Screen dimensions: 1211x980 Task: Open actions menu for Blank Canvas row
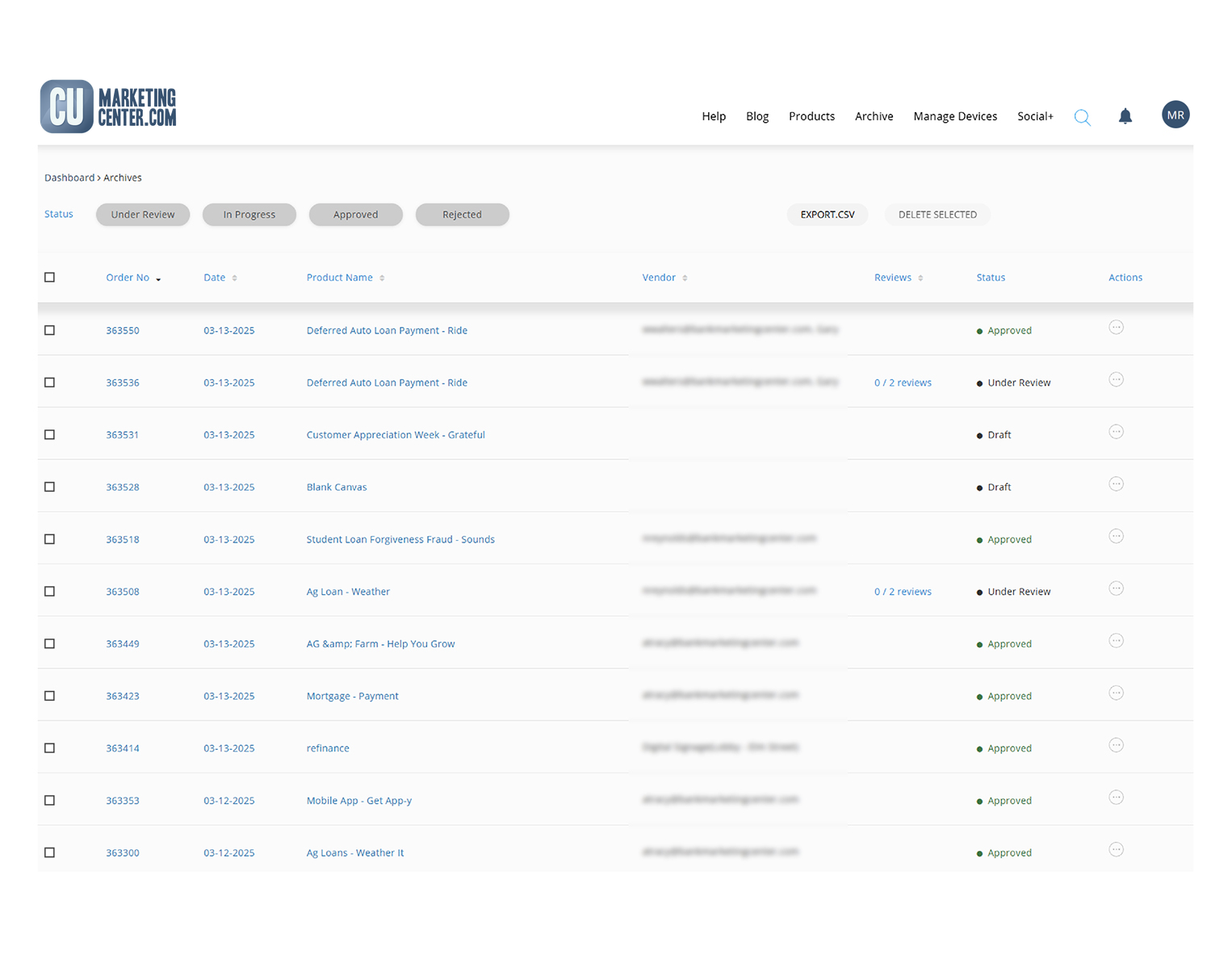point(1117,484)
